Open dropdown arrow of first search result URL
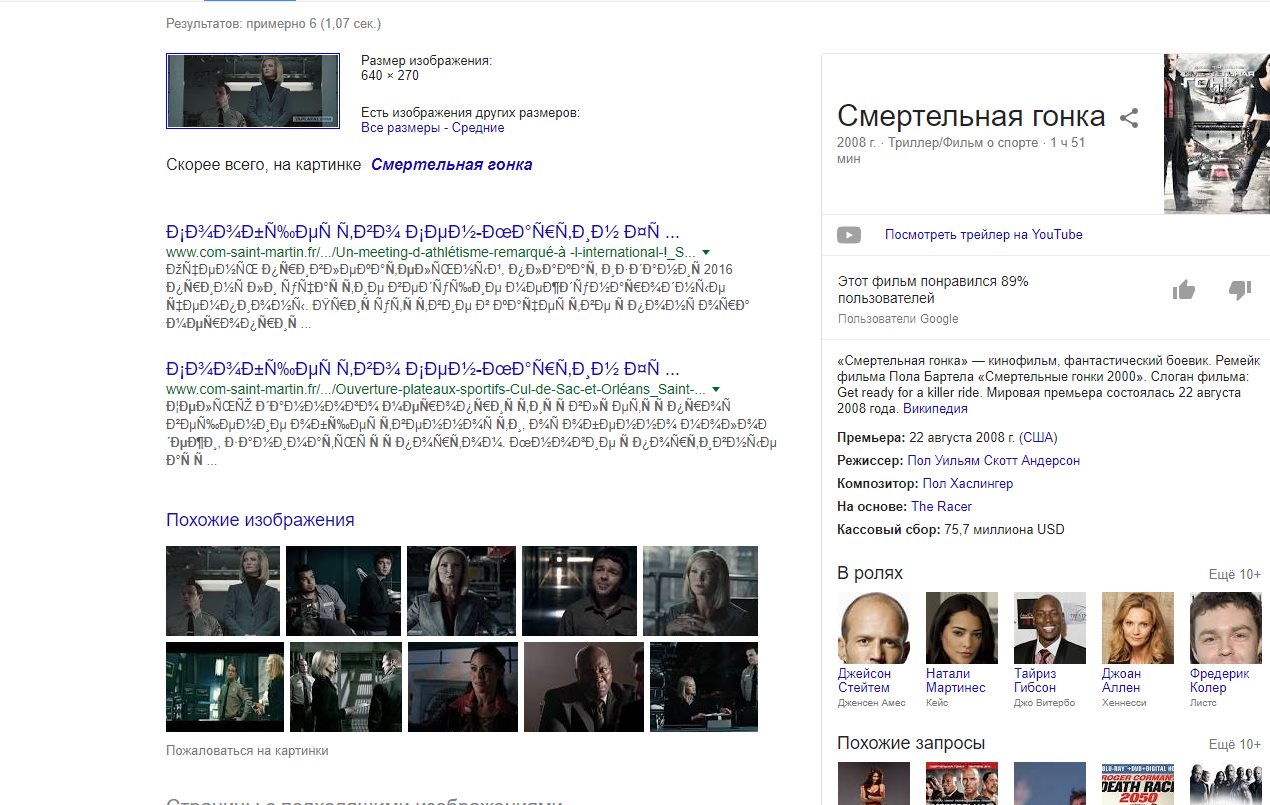The image size is (1270, 805). click(706, 252)
